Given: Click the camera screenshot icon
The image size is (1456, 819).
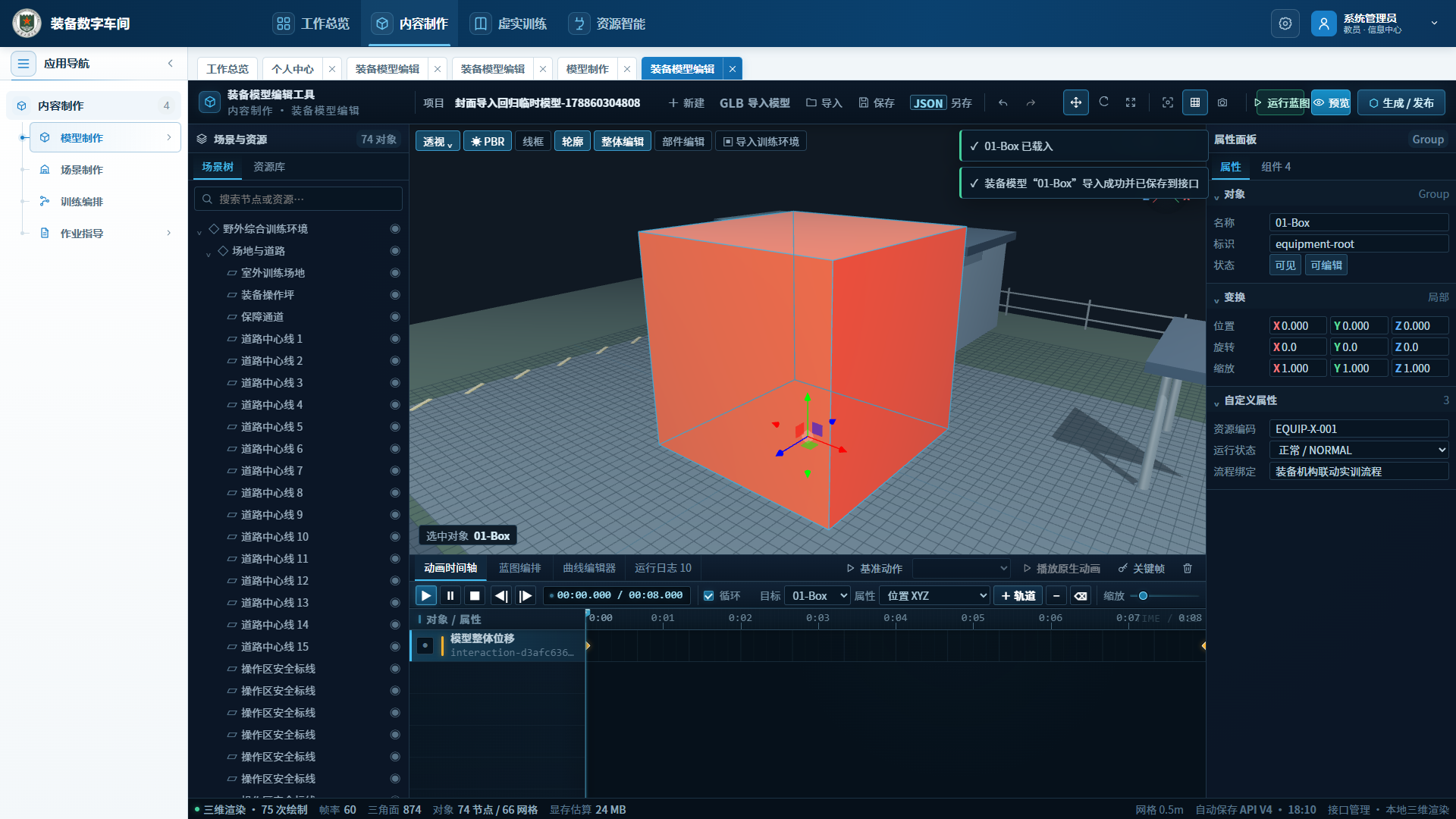Looking at the screenshot, I should tap(1222, 102).
